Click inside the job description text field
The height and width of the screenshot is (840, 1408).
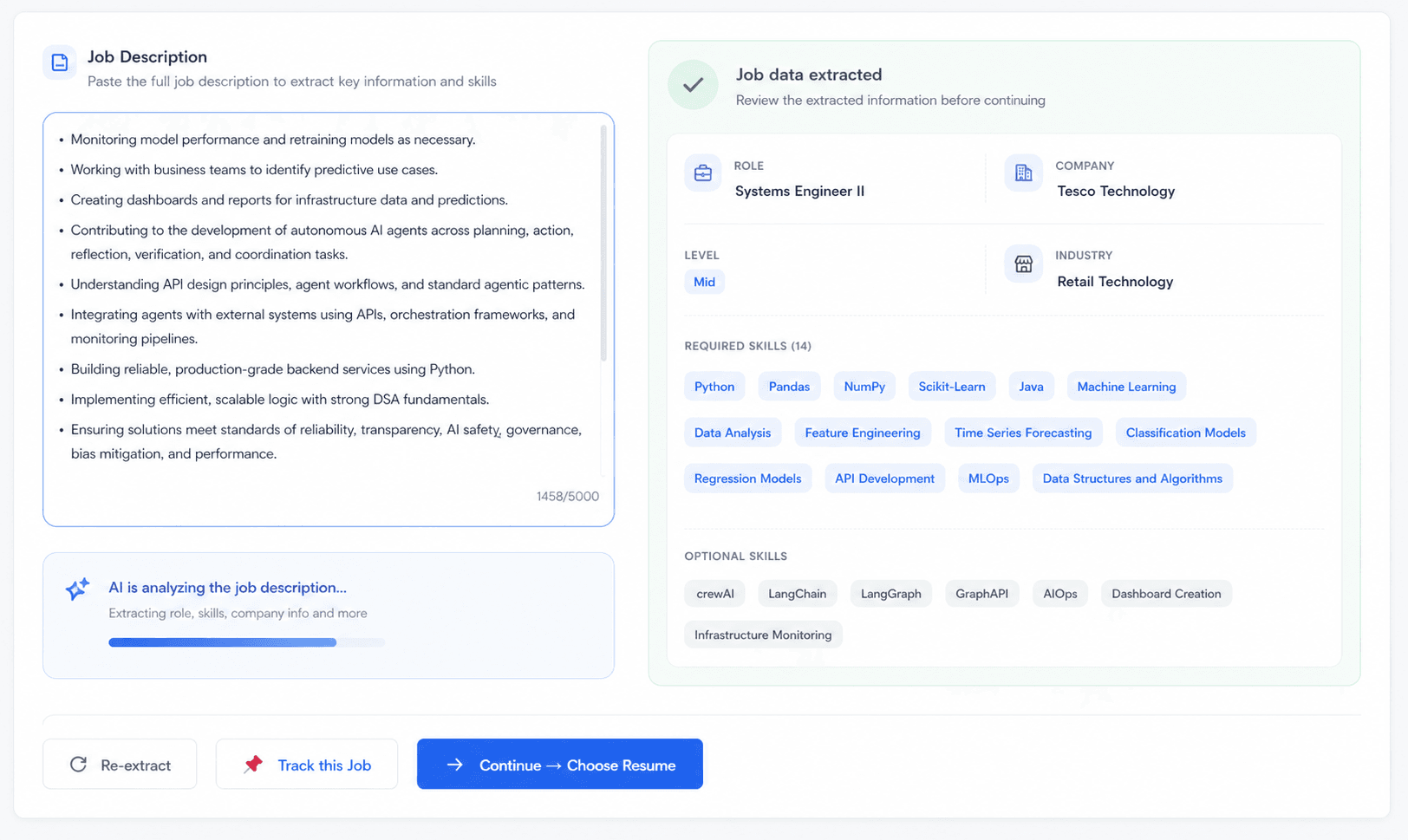click(329, 319)
